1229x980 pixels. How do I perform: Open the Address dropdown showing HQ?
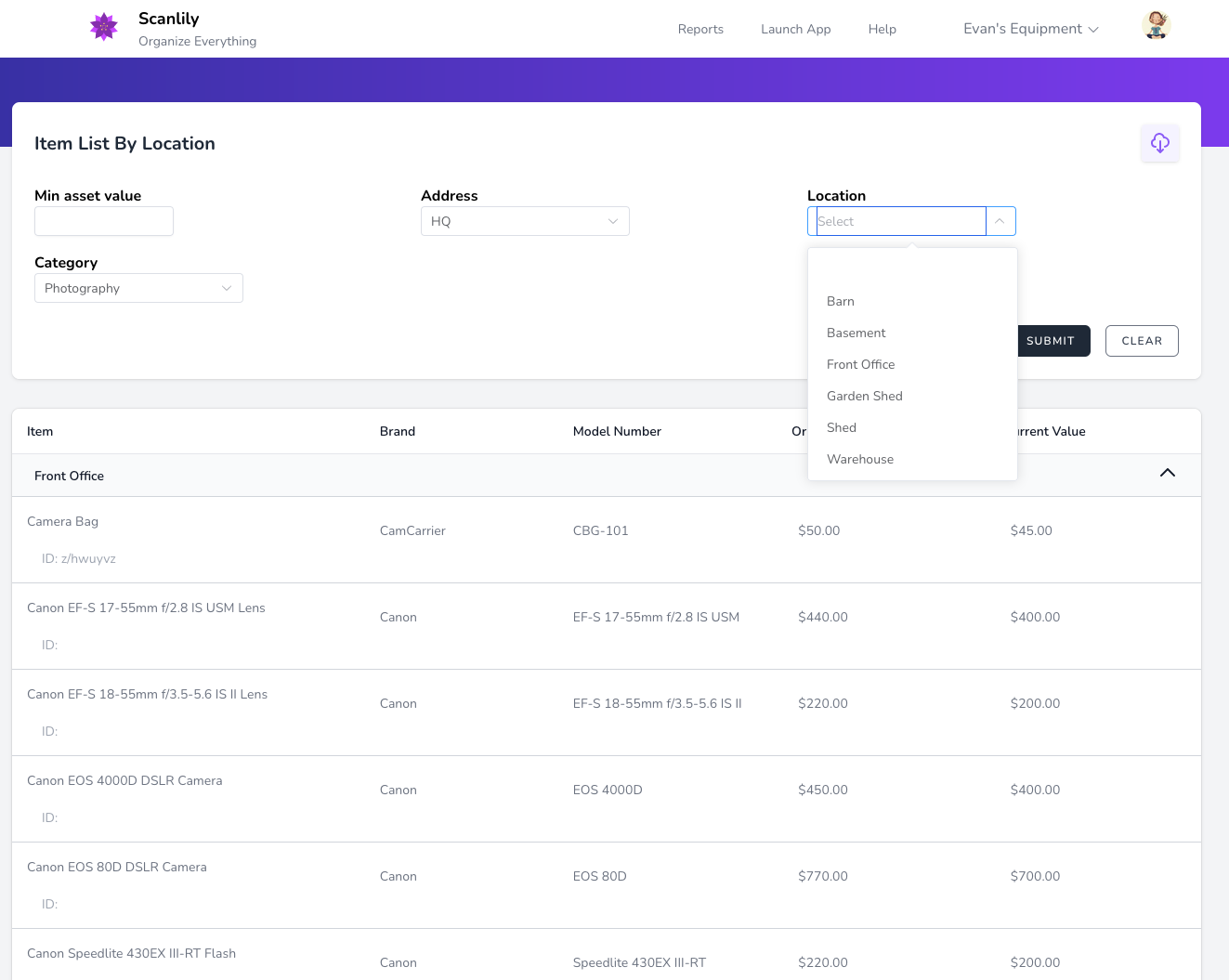[525, 221]
